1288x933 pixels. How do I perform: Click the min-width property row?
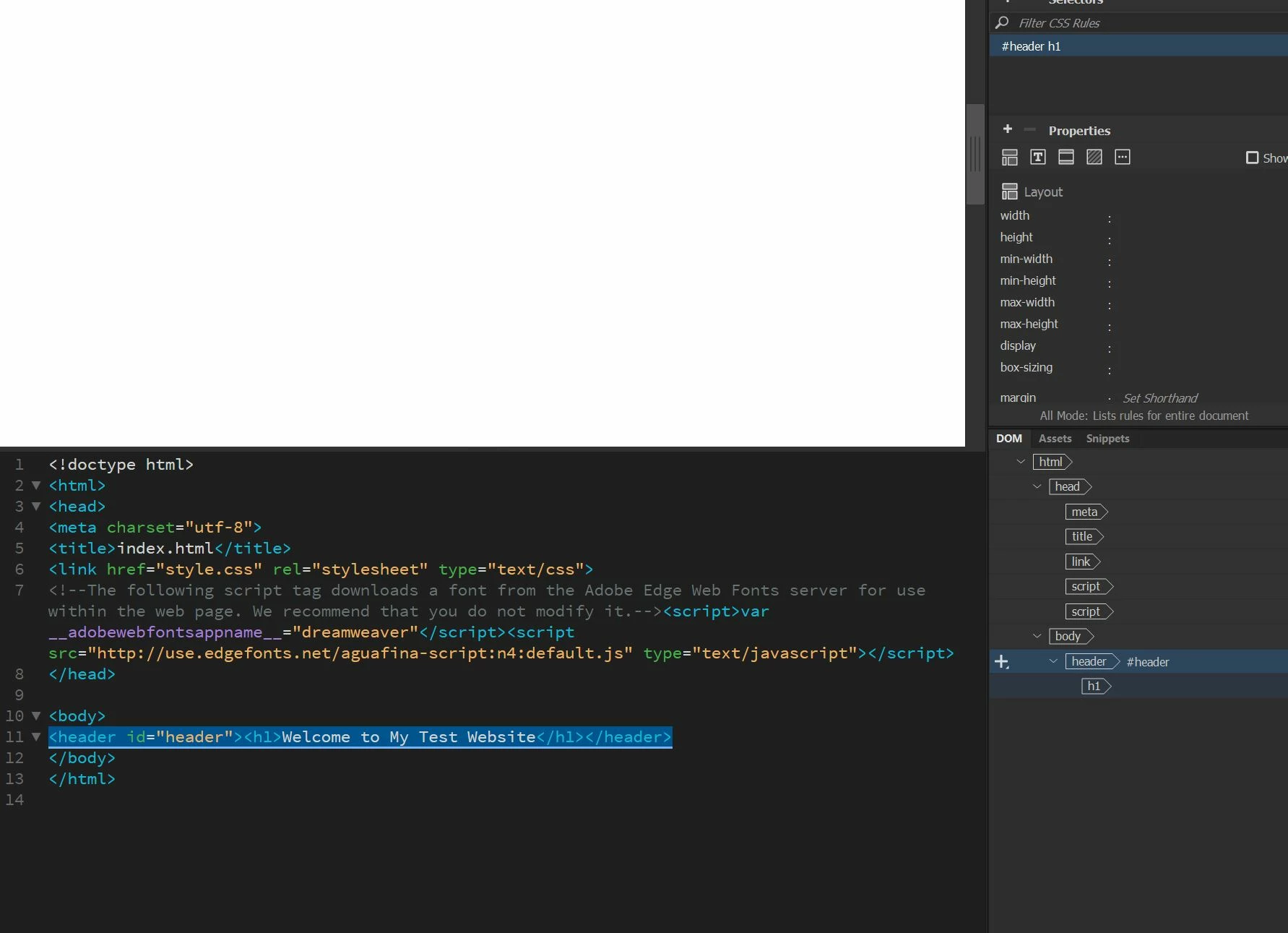click(x=1138, y=259)
